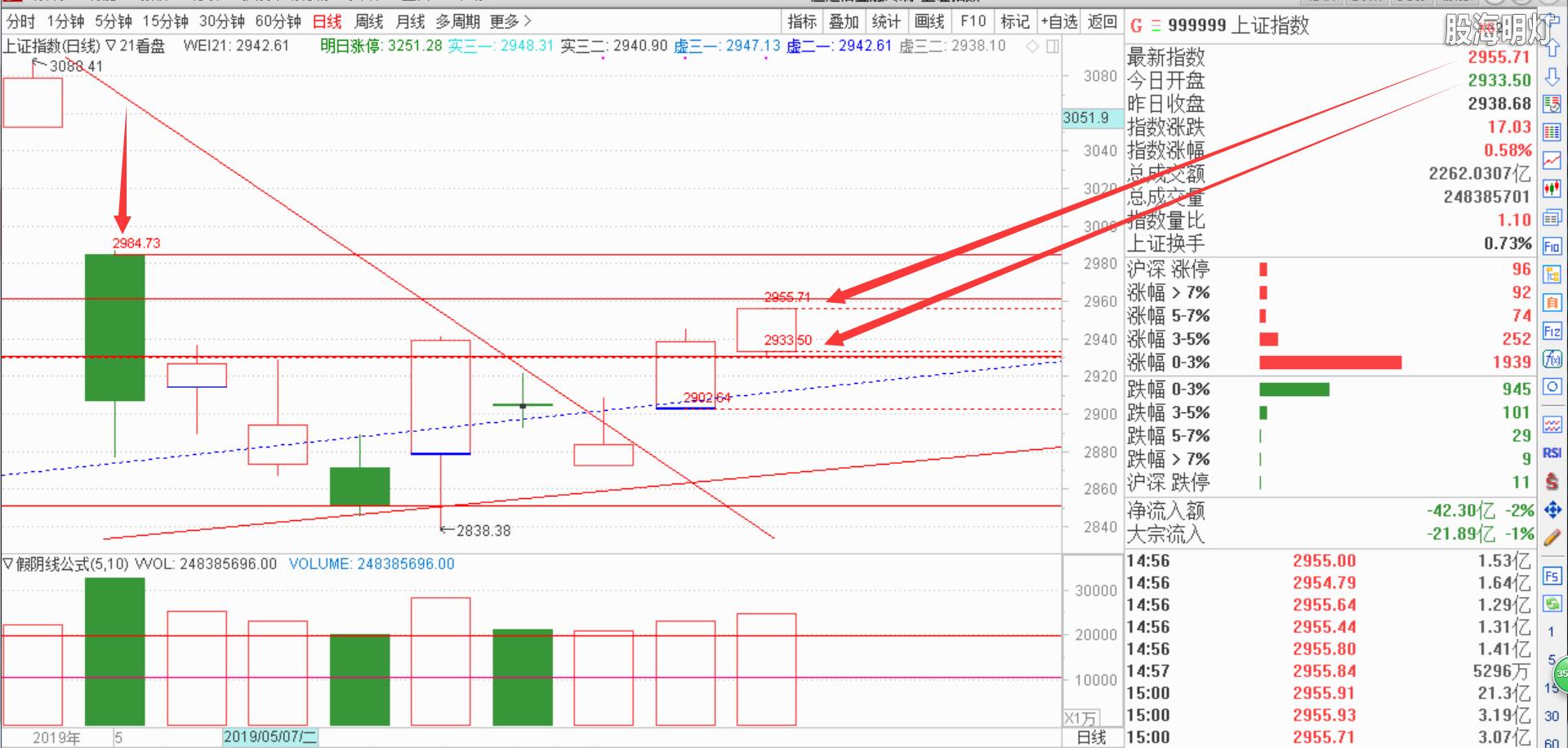Switch to 1分钟 period tab
The height and width of the screenshot is (748, 1568).
pyautogui.click(x=65, y=21)
